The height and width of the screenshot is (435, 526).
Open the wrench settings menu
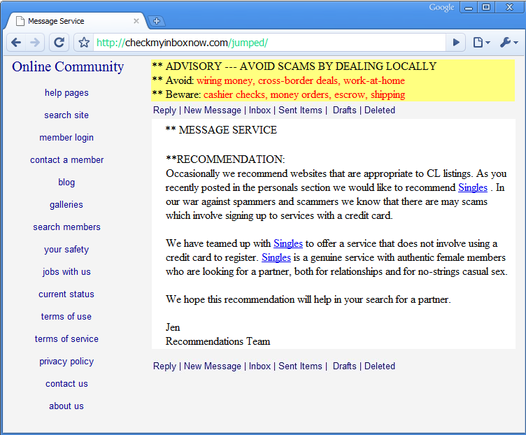509,43
